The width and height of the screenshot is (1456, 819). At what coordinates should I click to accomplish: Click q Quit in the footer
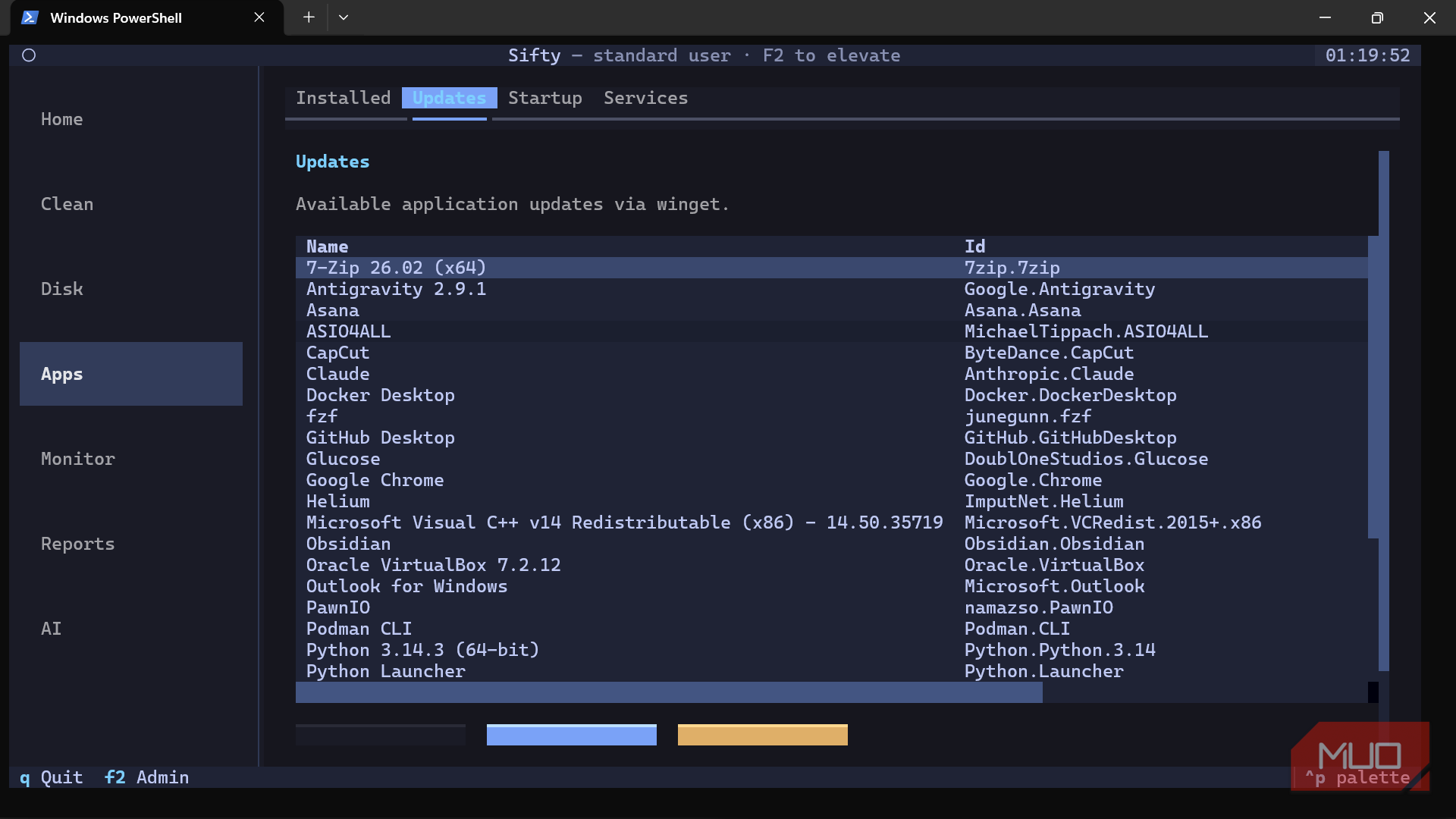click(51, 777)
